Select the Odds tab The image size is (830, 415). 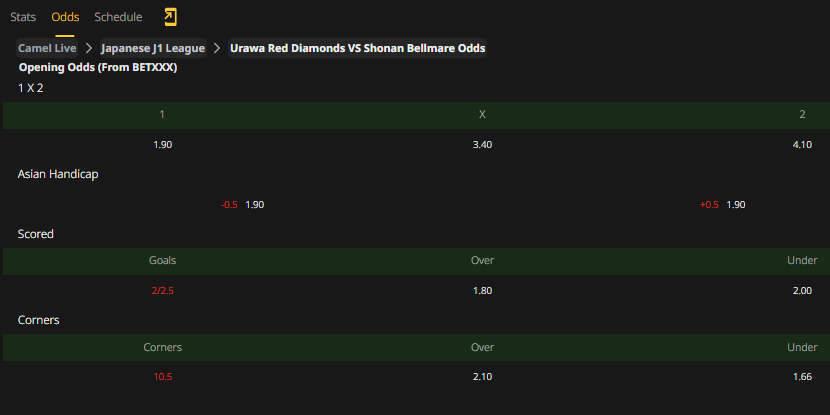coord(65,17)
